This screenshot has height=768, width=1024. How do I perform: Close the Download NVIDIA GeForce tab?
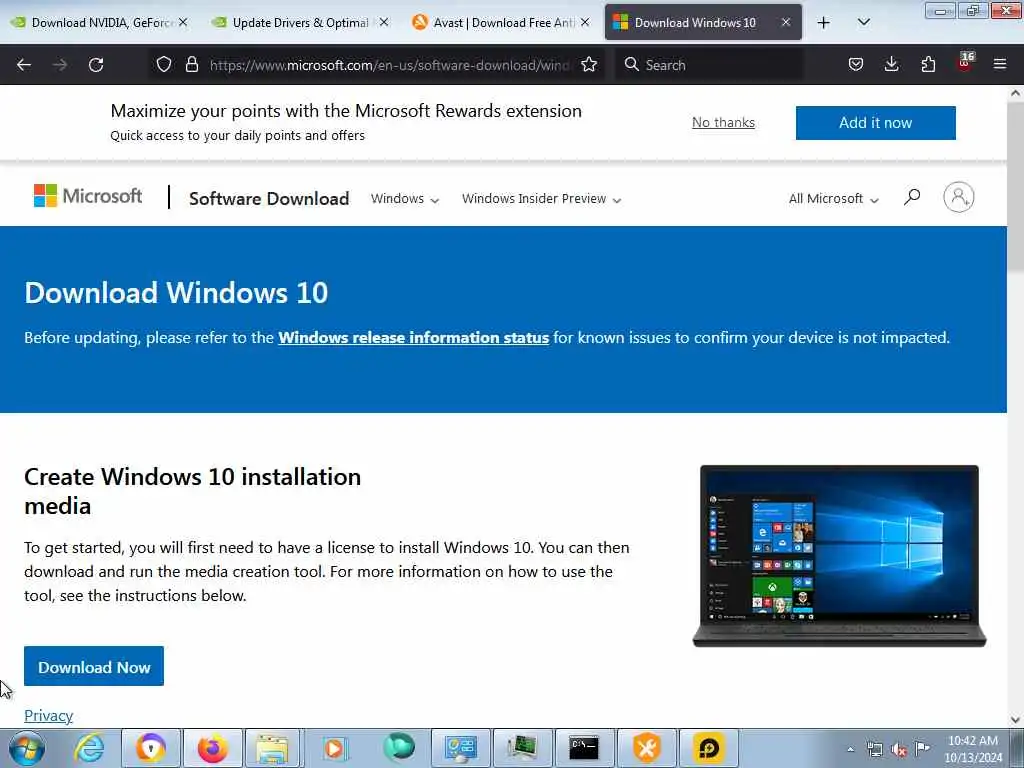[x=184, y=22]
